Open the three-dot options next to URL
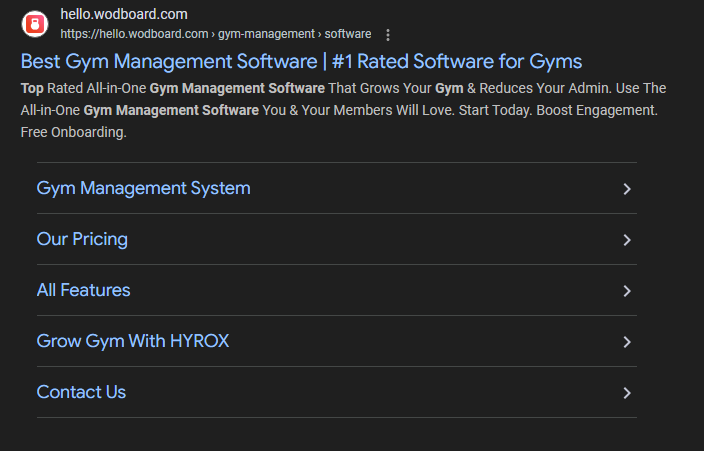704x451 pixels. (388, 35)
